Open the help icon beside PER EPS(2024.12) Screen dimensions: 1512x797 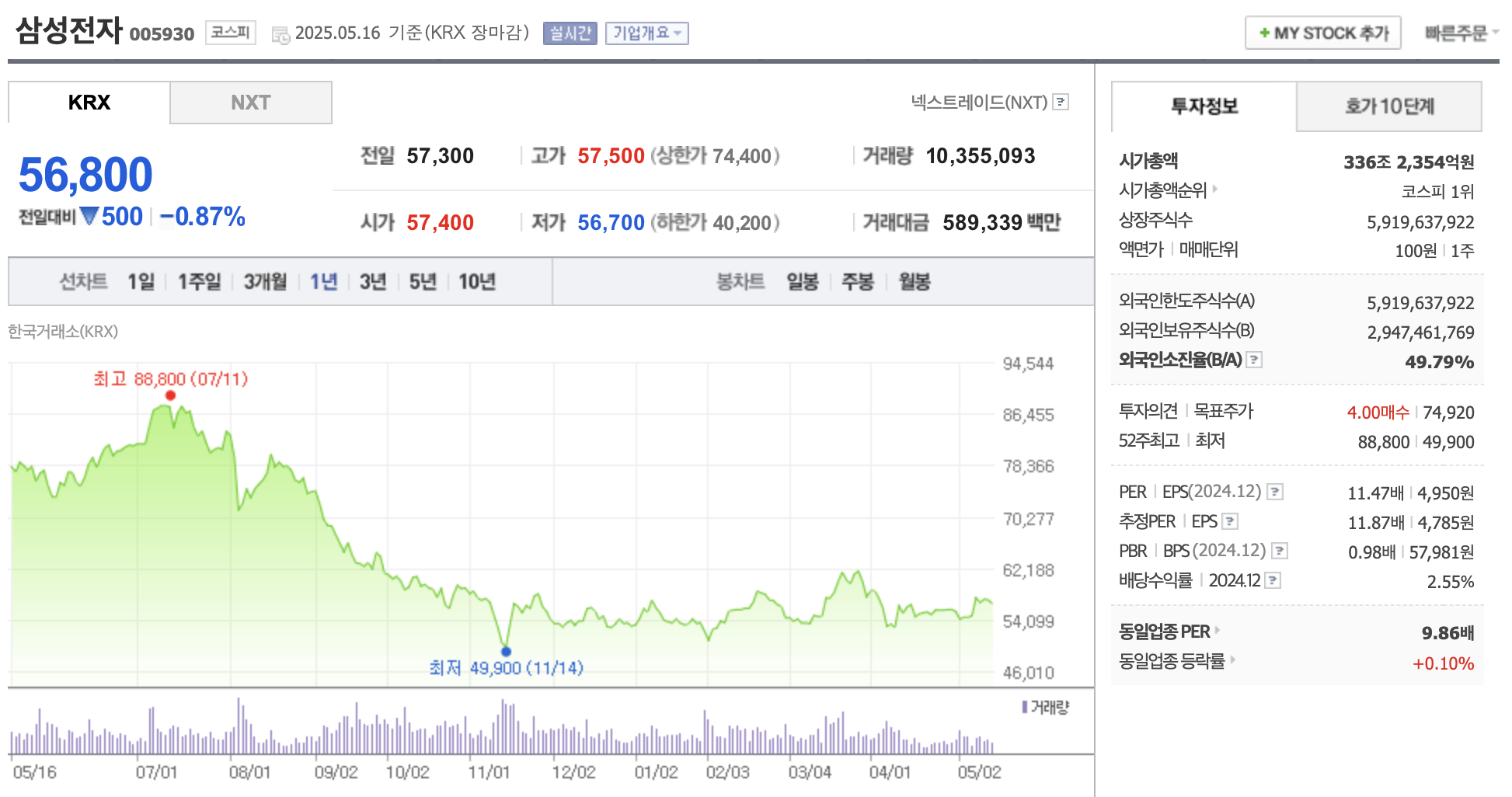click(x=1275, y=492)
